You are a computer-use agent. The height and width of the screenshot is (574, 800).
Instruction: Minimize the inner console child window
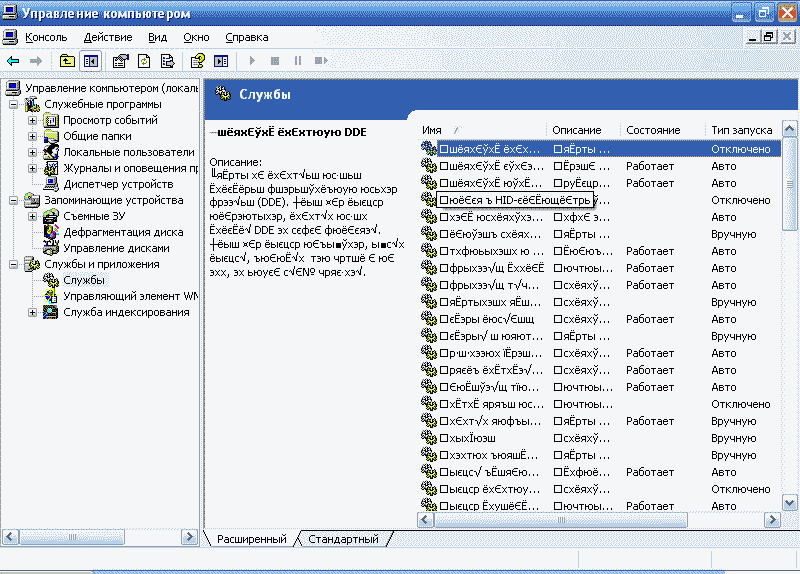click(x=752, y=37)
